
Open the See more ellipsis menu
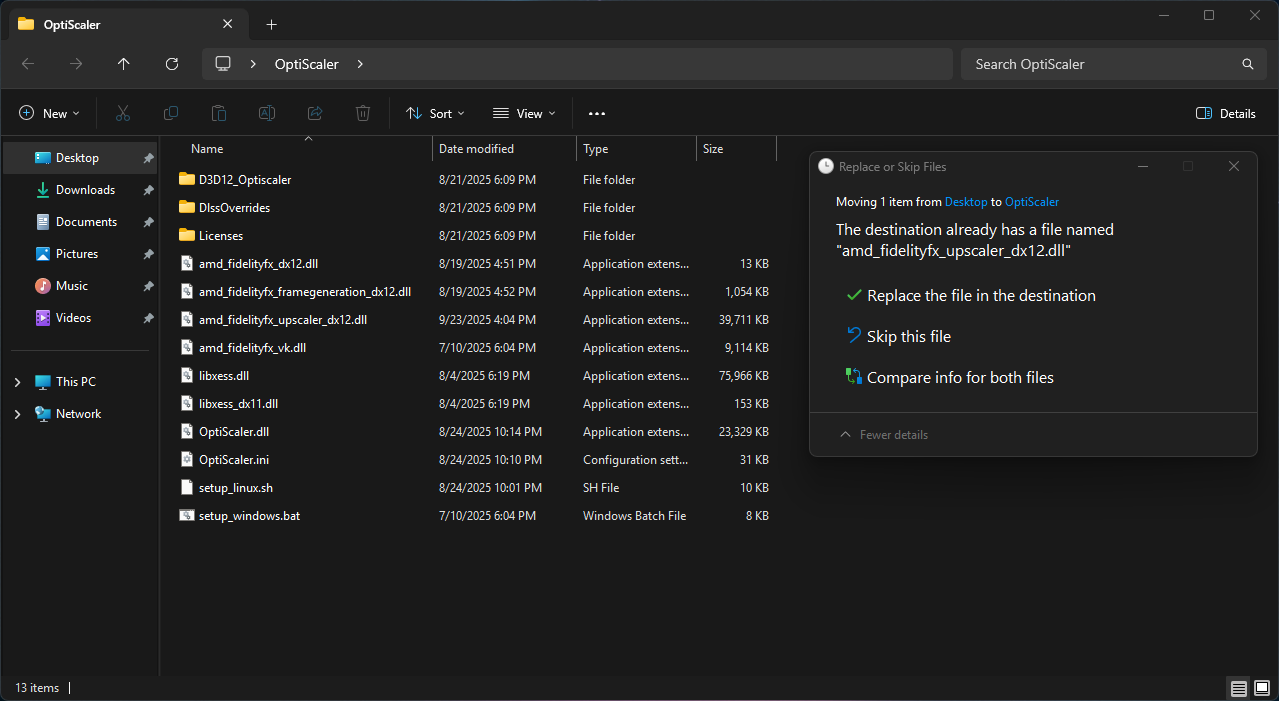(597, 114)
